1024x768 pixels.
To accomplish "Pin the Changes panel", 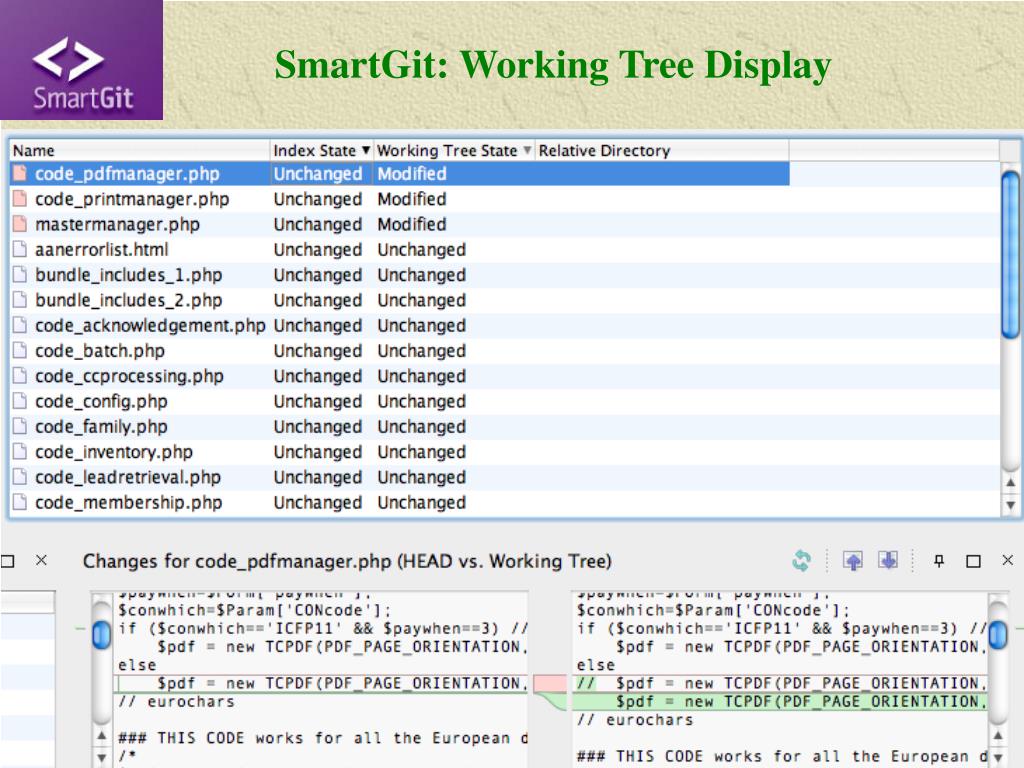I will pyautogui.click(x=938, y=560).
